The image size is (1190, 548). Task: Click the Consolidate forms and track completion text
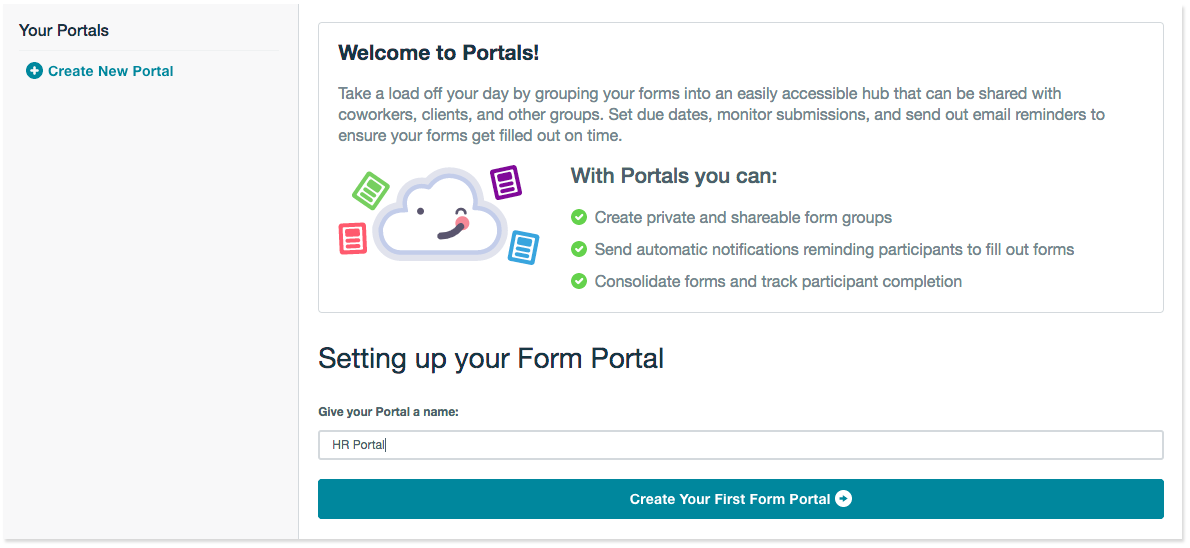778,281
